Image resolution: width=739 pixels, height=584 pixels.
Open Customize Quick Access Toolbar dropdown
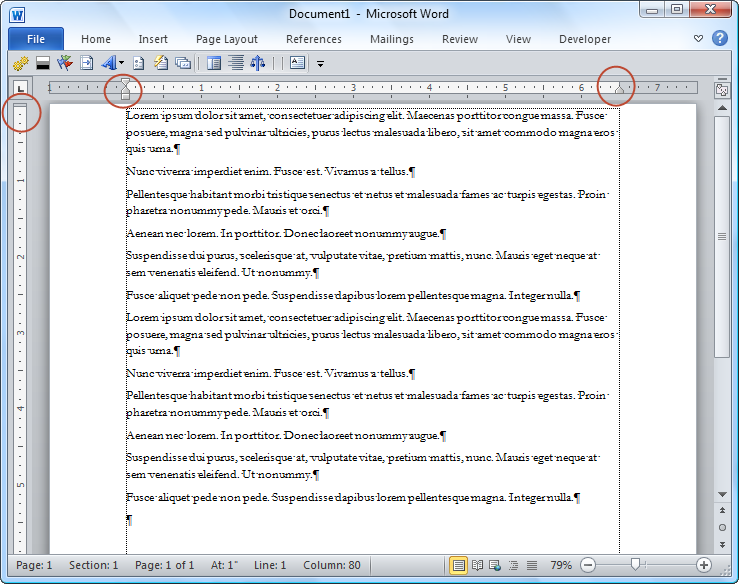[x=320, y=64]
